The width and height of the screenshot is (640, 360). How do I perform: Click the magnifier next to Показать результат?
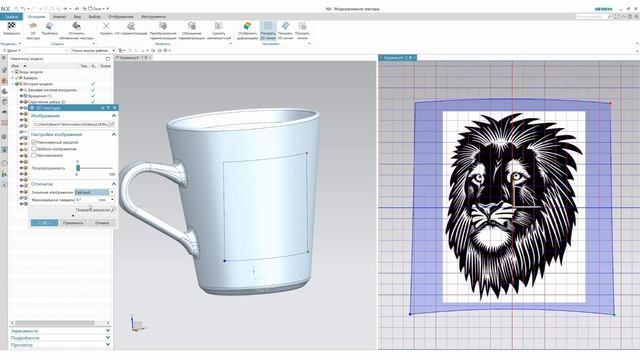pyautogui.click(x=113, y=210)
